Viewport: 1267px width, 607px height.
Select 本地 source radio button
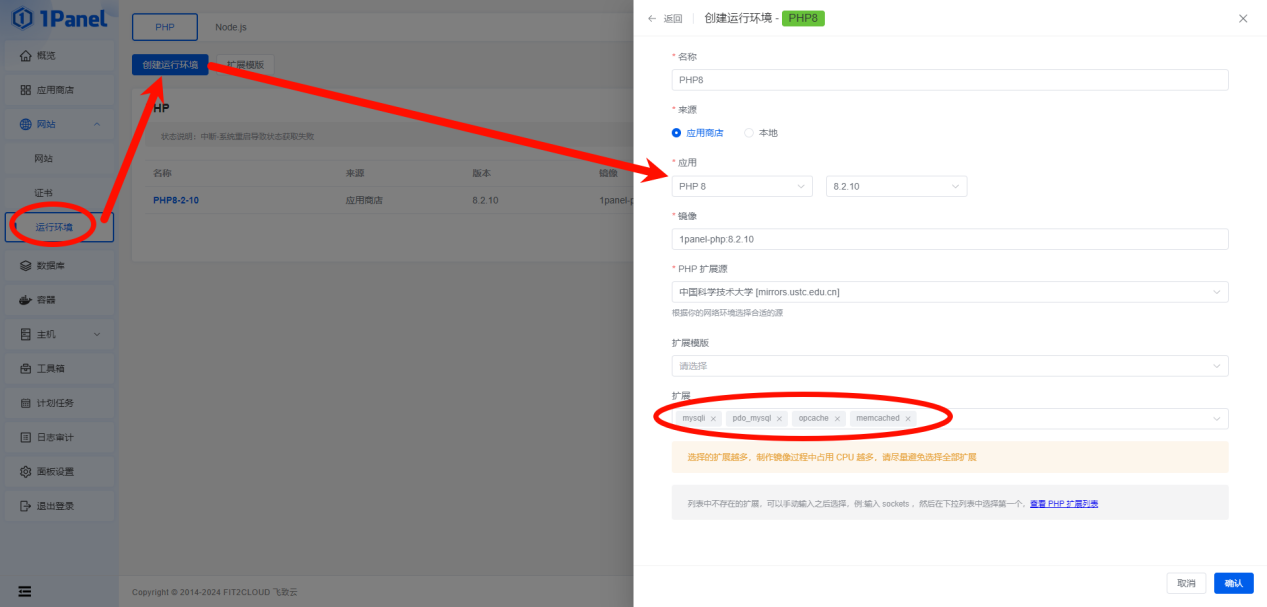point(749,133)
